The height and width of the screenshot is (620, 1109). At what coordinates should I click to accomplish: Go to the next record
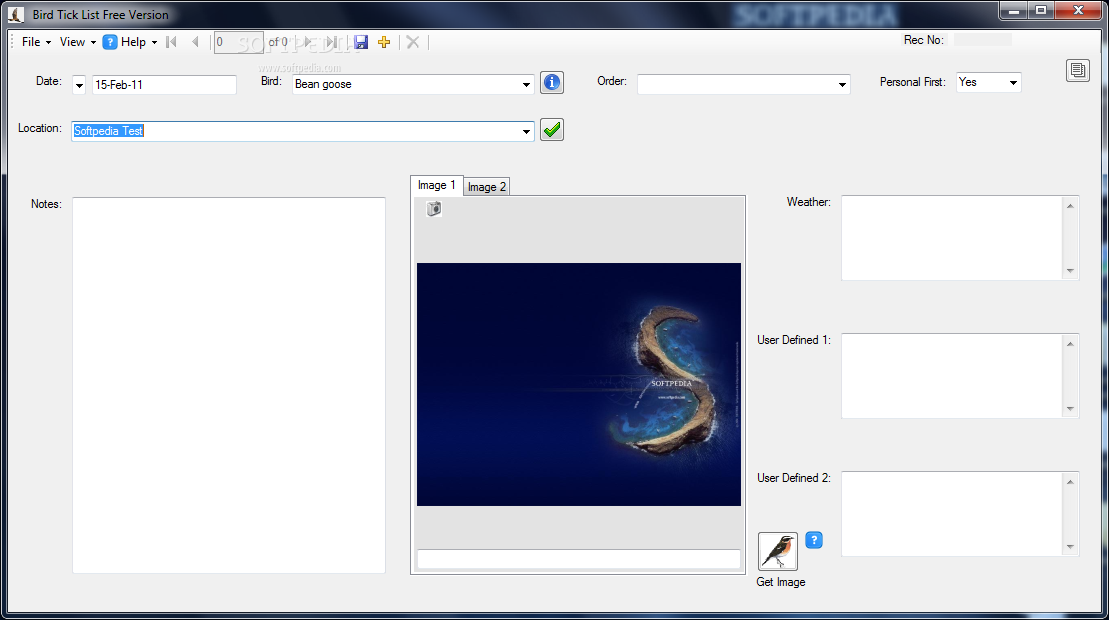308,42
